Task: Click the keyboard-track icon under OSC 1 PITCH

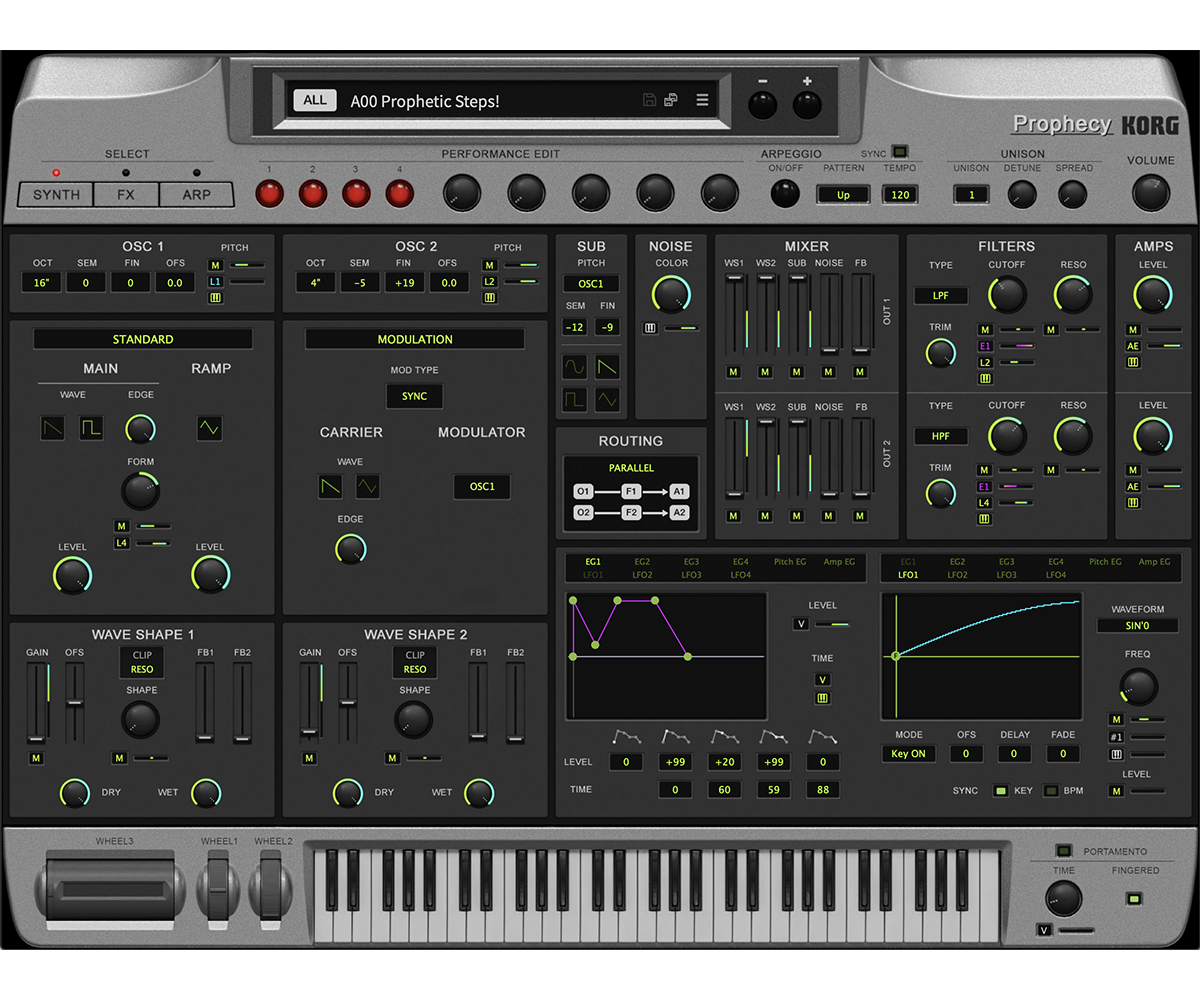Action: pos(215,298)
